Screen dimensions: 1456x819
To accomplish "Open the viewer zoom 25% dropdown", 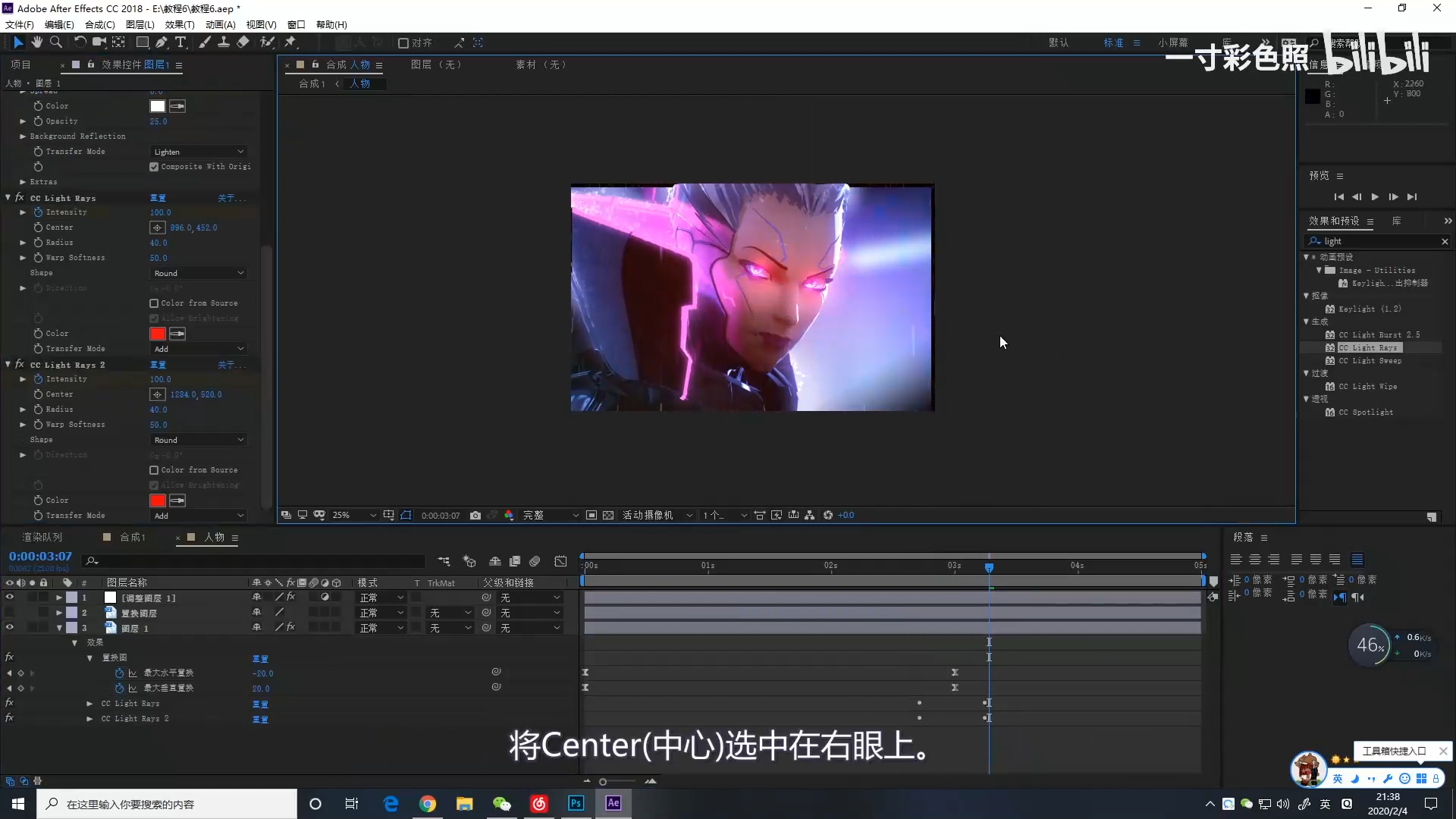I will [353, 516].
